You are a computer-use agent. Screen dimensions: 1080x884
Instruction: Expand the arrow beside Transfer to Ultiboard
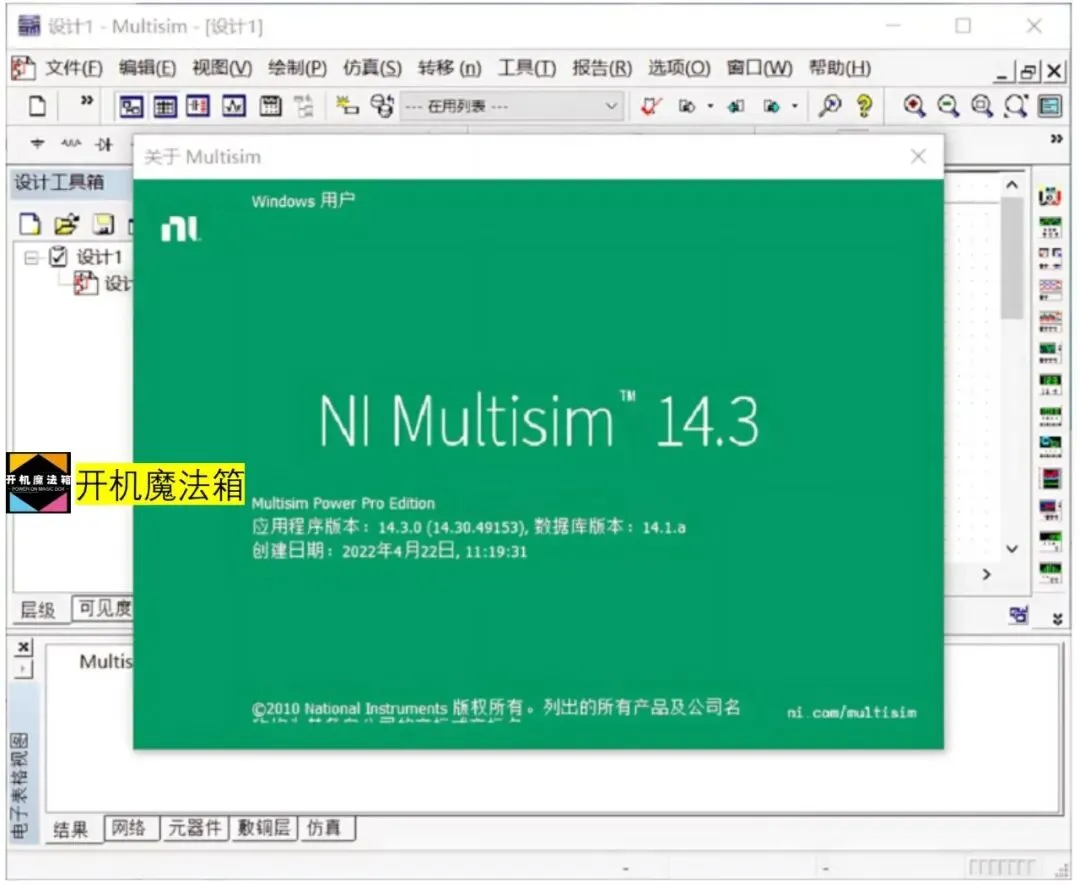[710, 106]
